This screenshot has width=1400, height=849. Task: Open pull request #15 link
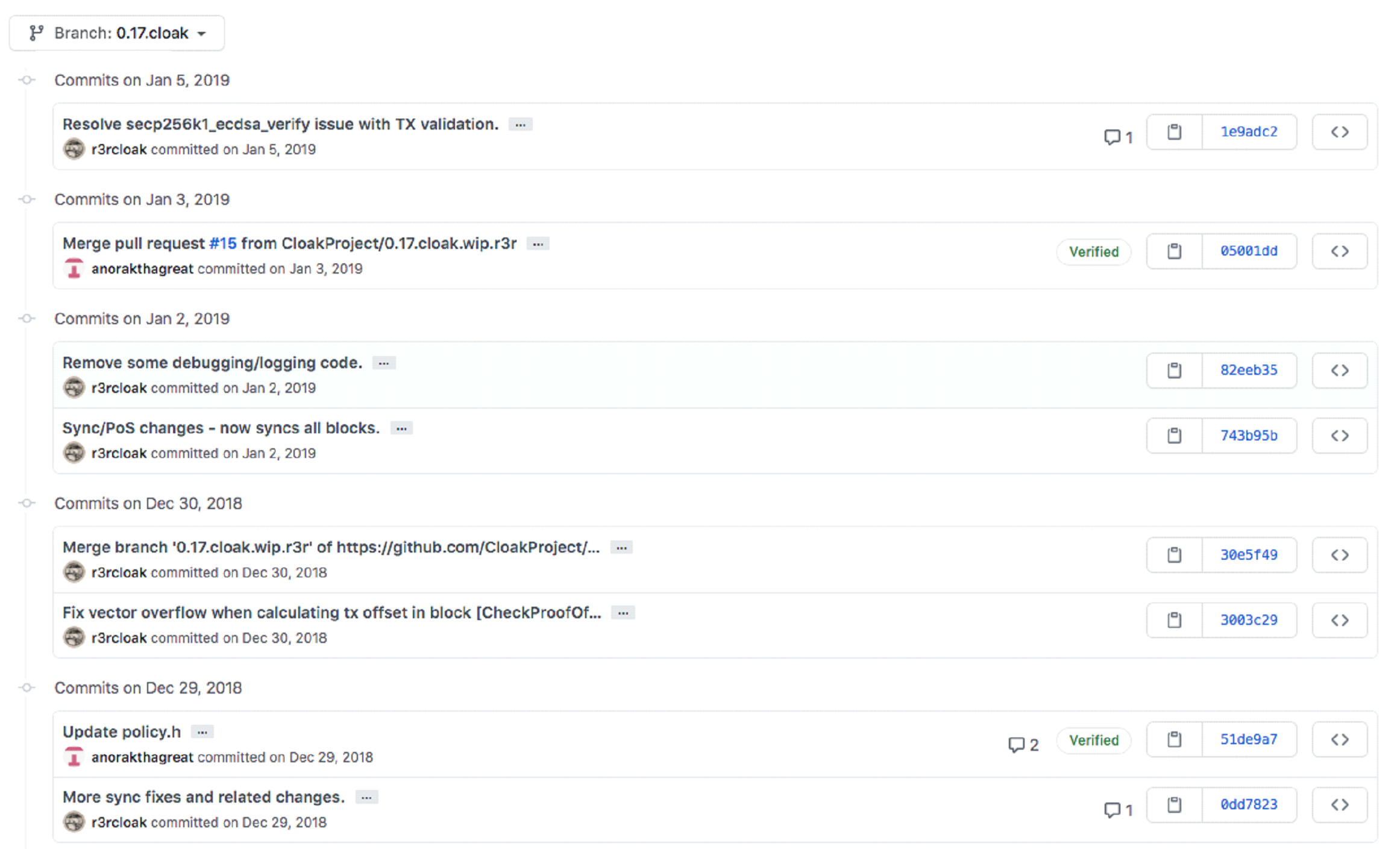tap(223, 243)
